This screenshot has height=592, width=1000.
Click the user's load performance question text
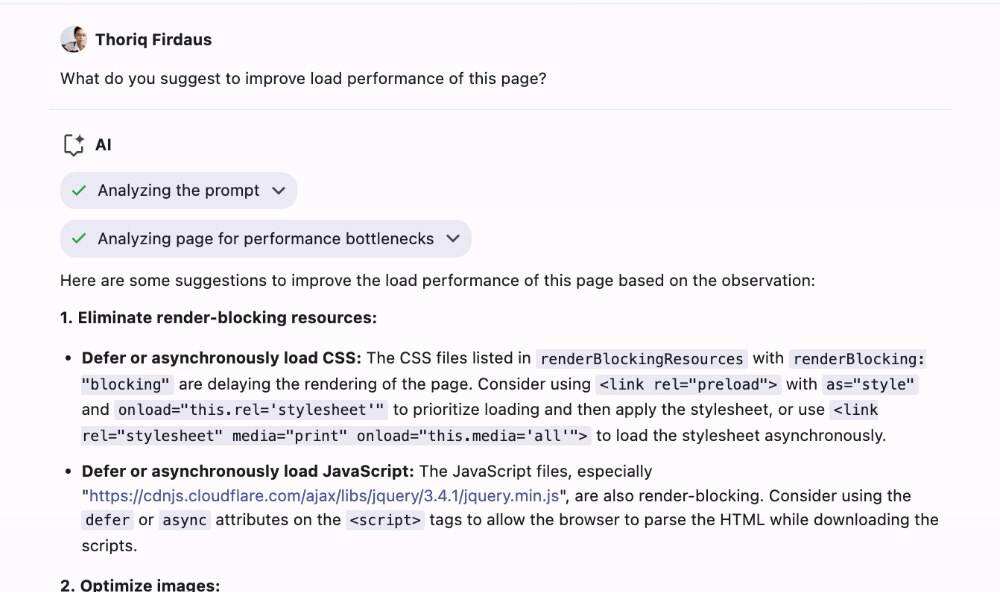click(303, 78)
